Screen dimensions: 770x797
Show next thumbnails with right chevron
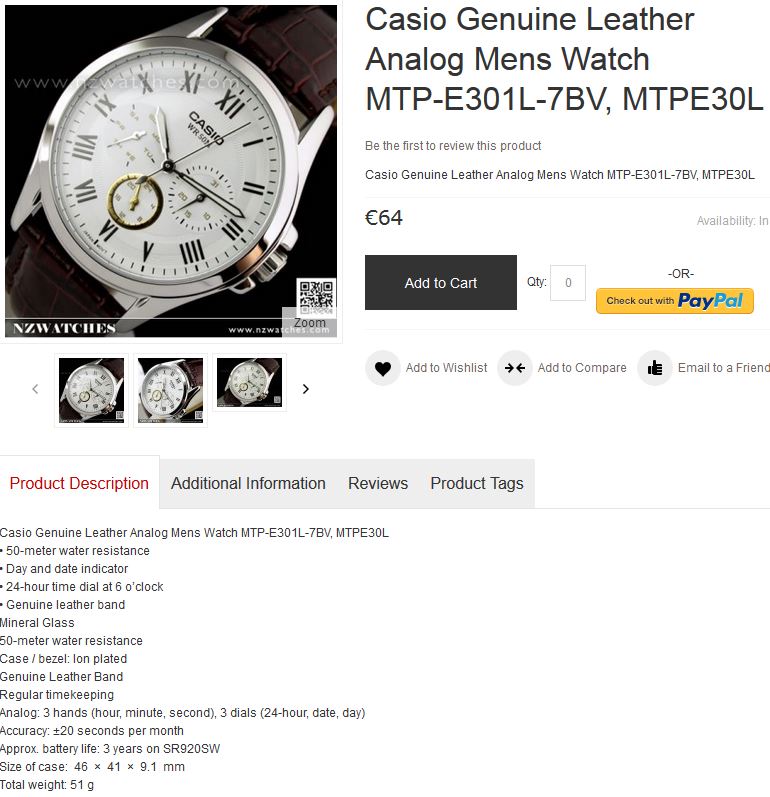(305, 389)
